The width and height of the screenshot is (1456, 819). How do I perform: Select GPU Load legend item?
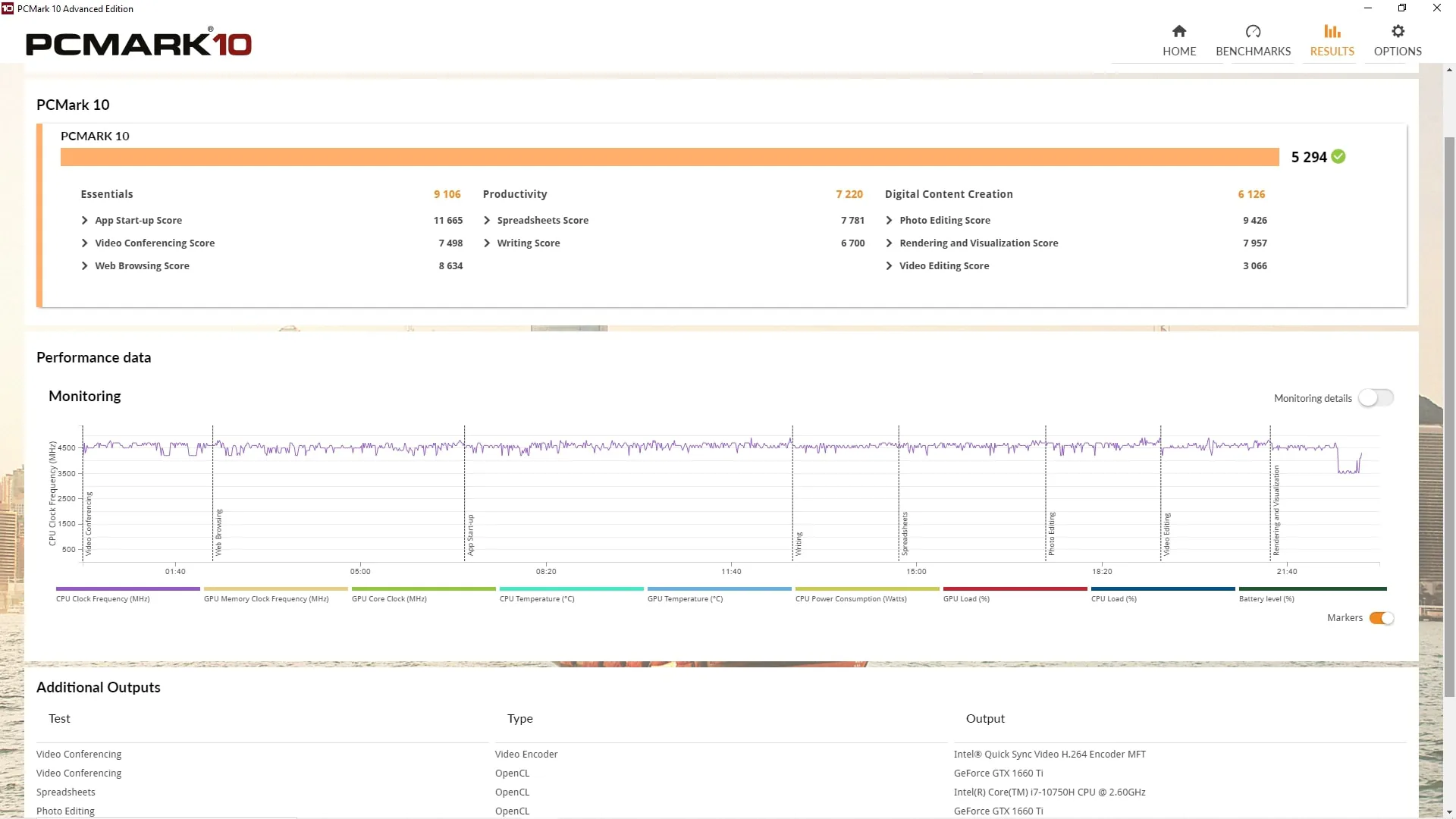[1015, 595]
